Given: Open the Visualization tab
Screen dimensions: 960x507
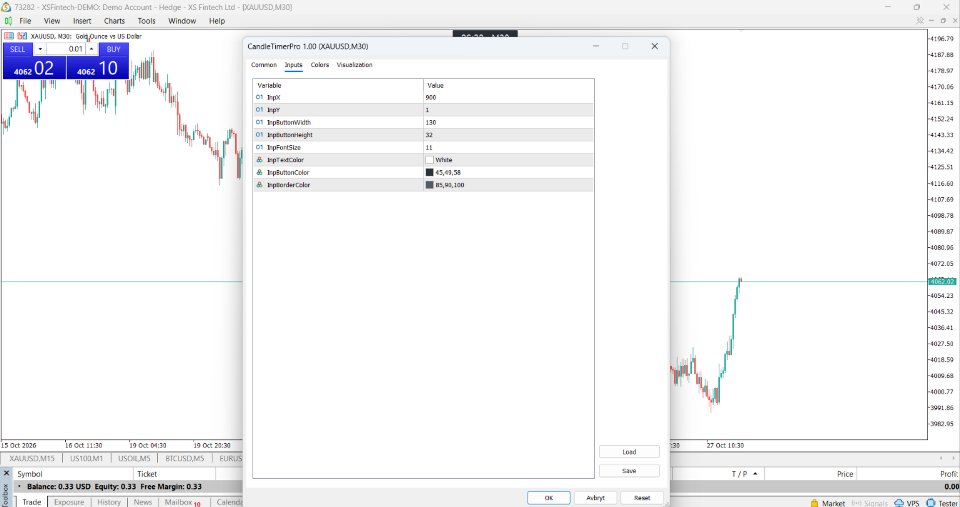Looking at the screenshot, I should (354, 65).
